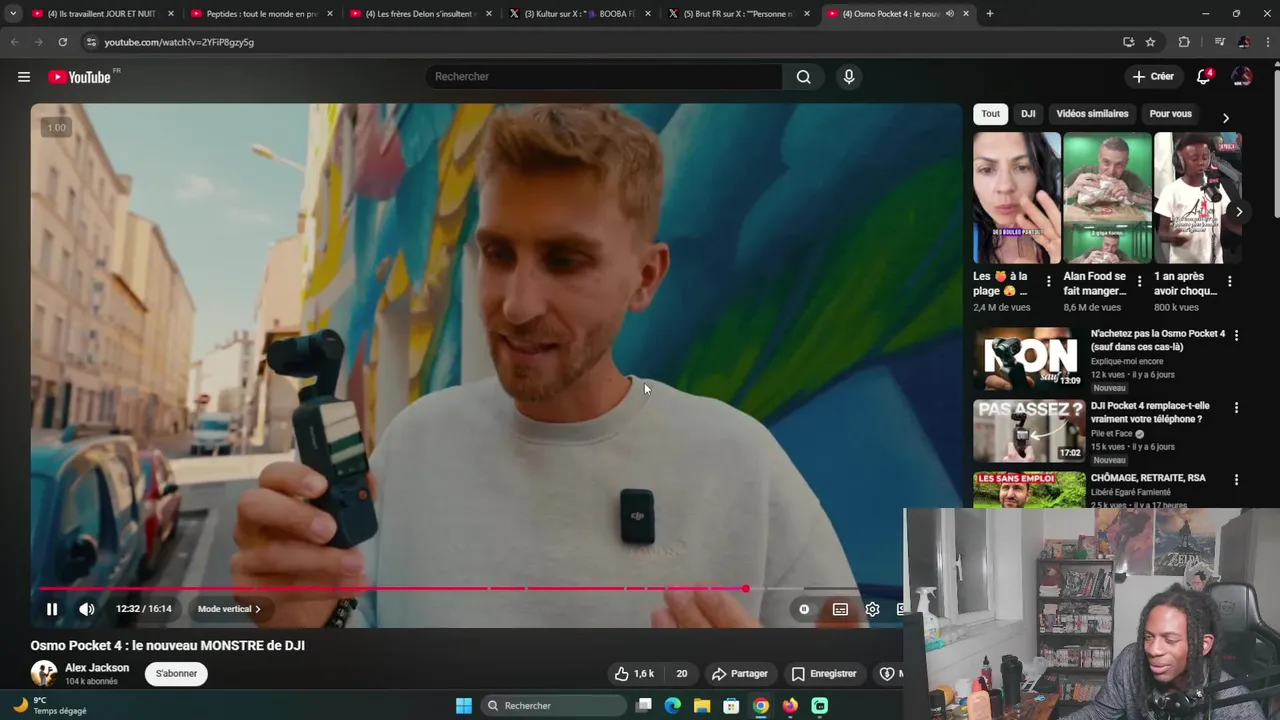The image size is (1280, 720).
Task: Mute the video volume
Action: [87, 609]
